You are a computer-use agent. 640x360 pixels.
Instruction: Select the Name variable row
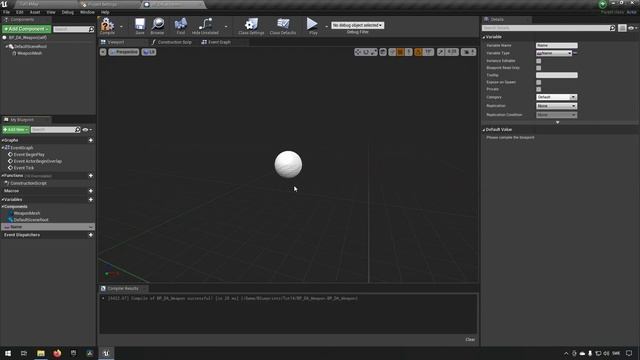tap(48, 227)
